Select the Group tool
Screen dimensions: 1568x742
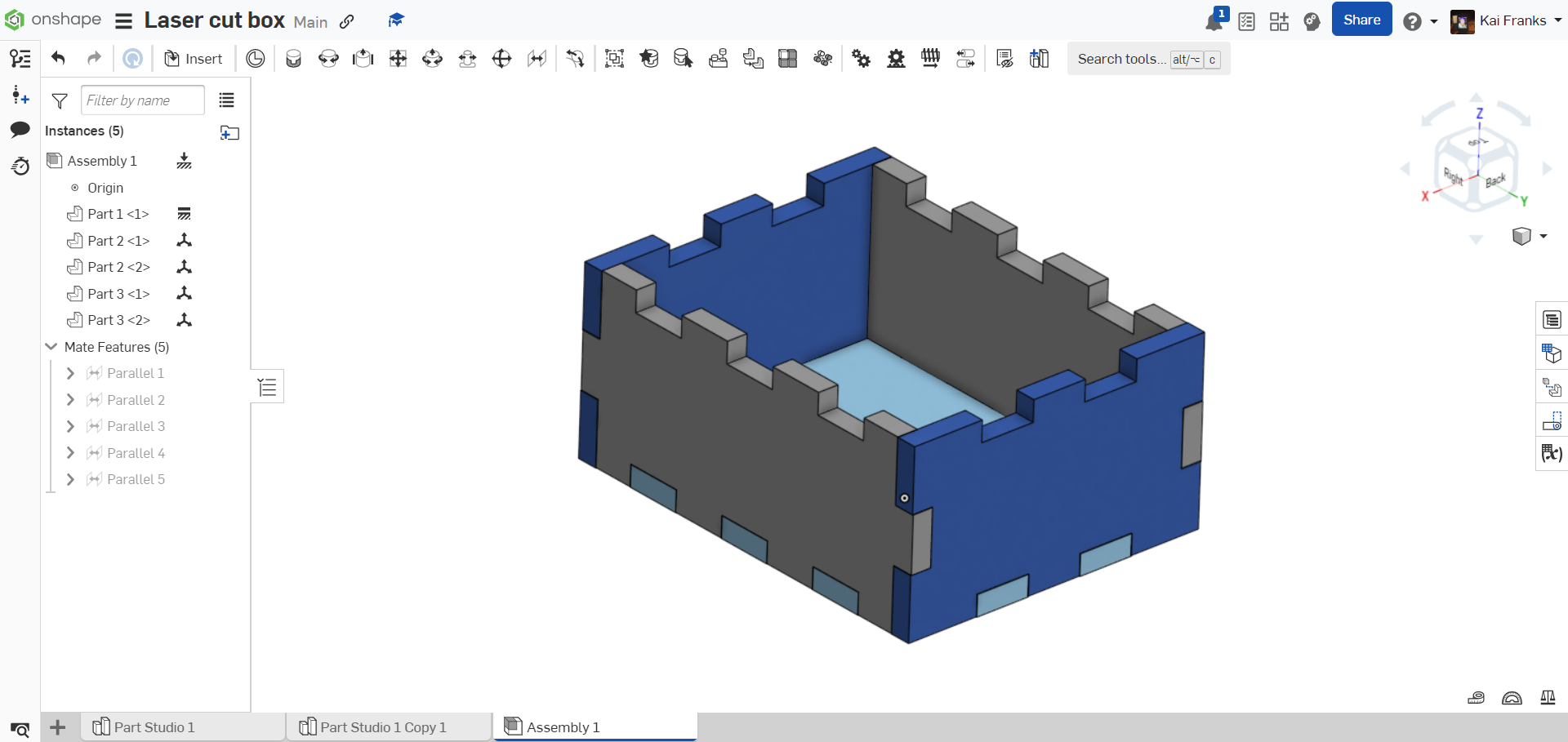614,59
